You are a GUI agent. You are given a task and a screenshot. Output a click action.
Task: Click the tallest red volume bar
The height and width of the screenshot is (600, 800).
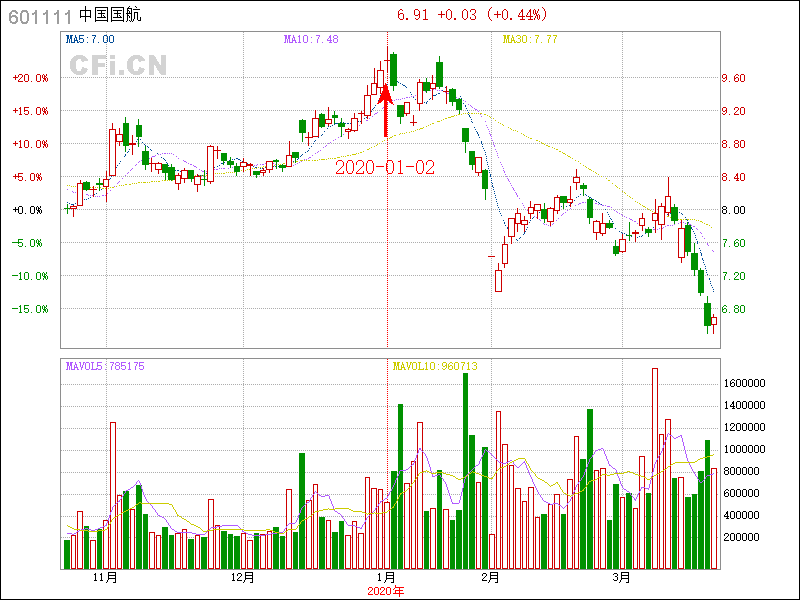tap(655, 469)
